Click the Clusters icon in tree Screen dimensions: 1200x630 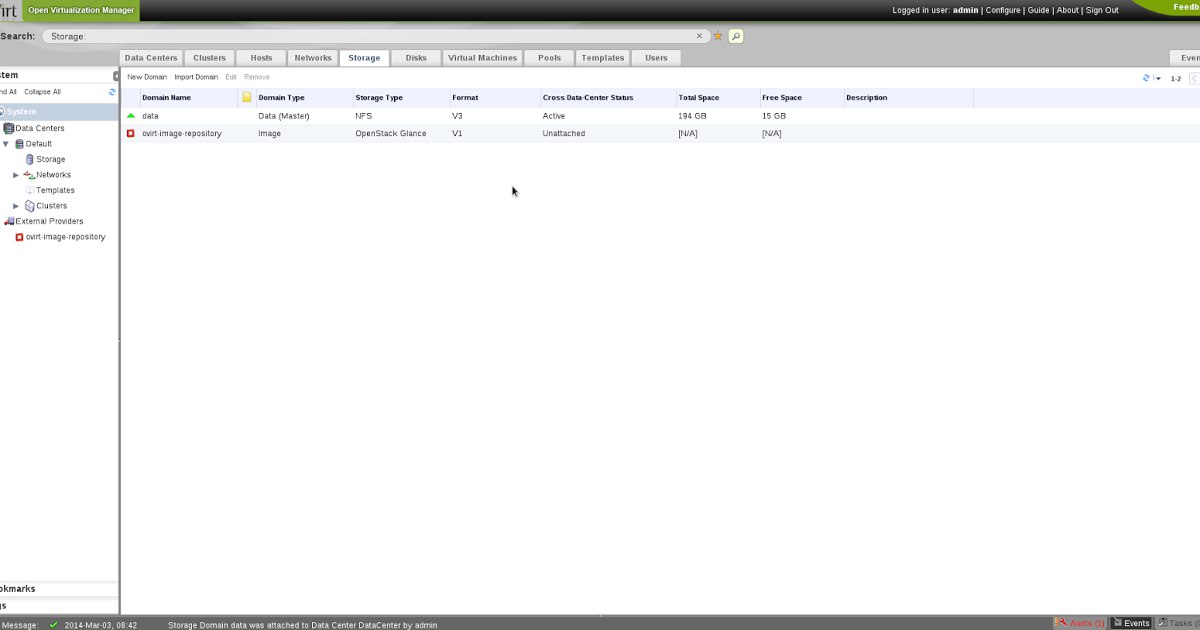point(29,206)
